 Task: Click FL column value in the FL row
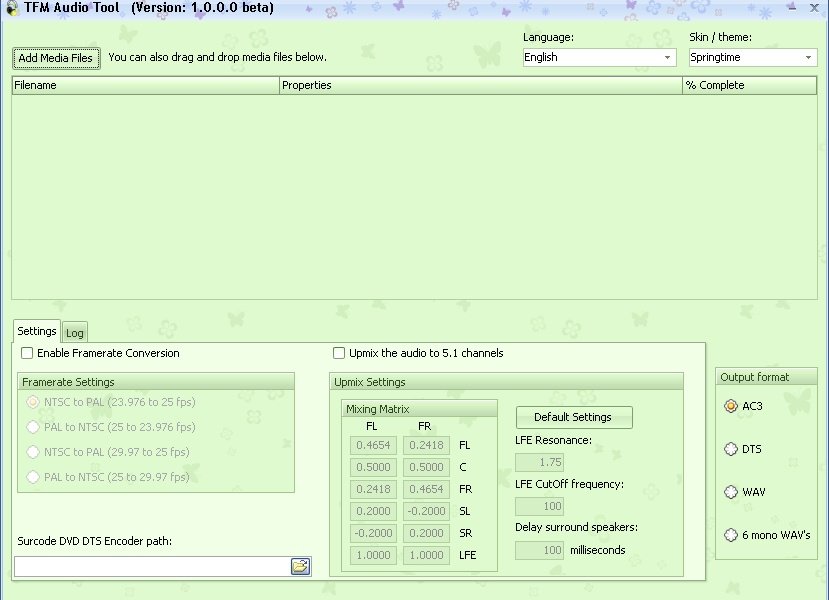373,446
